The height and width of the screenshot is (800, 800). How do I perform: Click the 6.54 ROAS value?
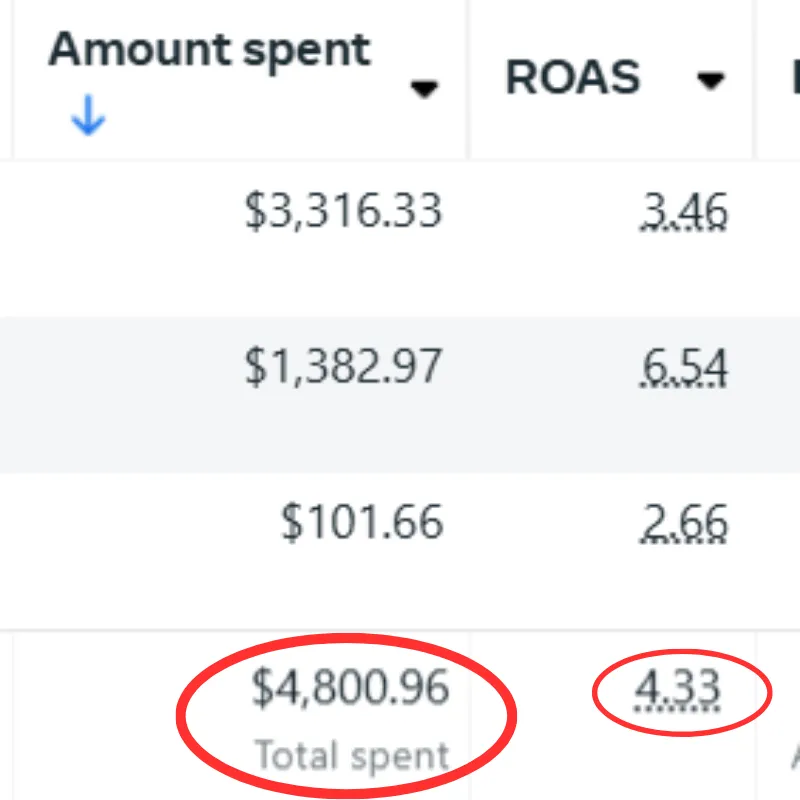[x=684, y=367]
